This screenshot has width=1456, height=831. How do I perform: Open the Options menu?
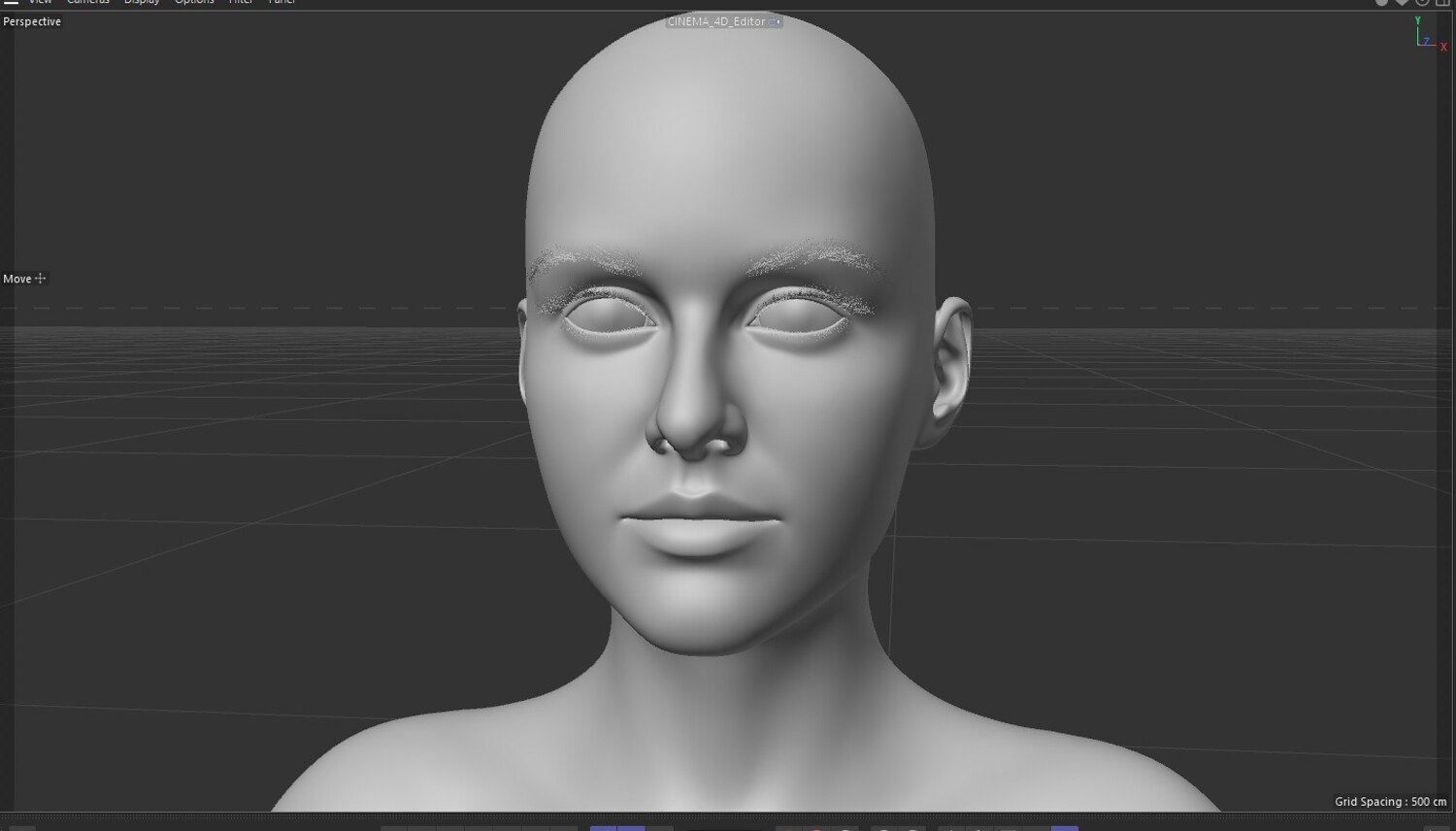(x=194, y=3)
